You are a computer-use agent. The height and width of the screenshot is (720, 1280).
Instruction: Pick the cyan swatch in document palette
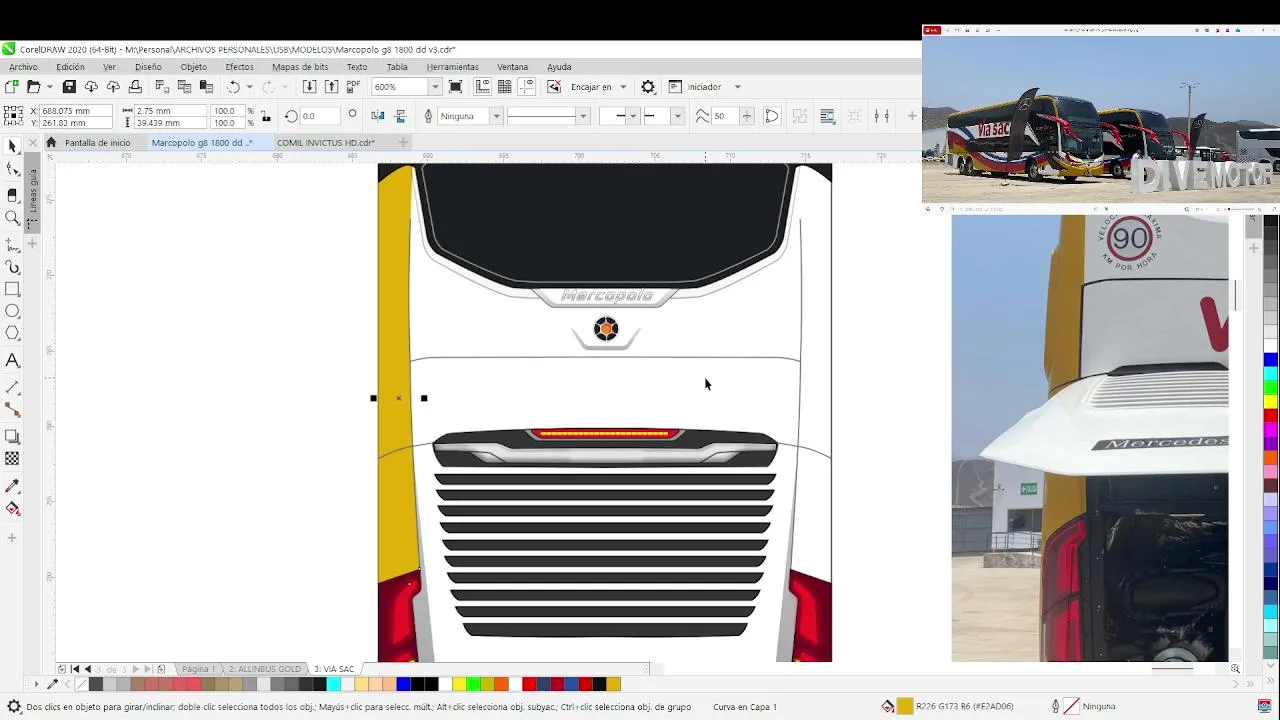(334, 684)
